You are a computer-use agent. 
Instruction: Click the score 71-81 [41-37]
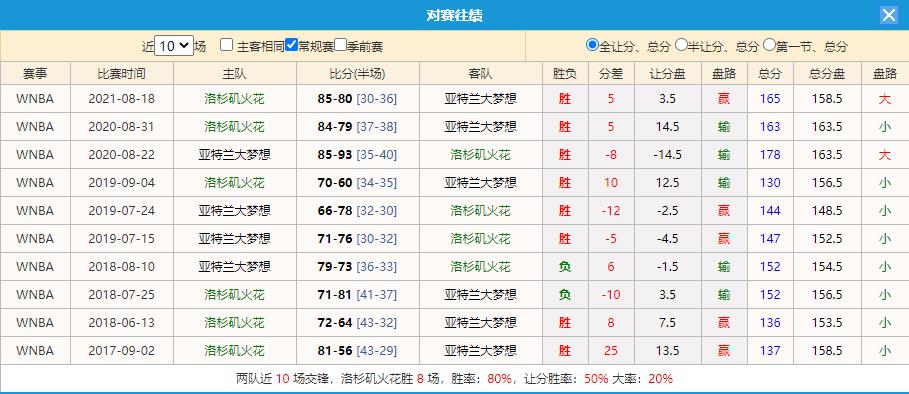coord(358,294)
